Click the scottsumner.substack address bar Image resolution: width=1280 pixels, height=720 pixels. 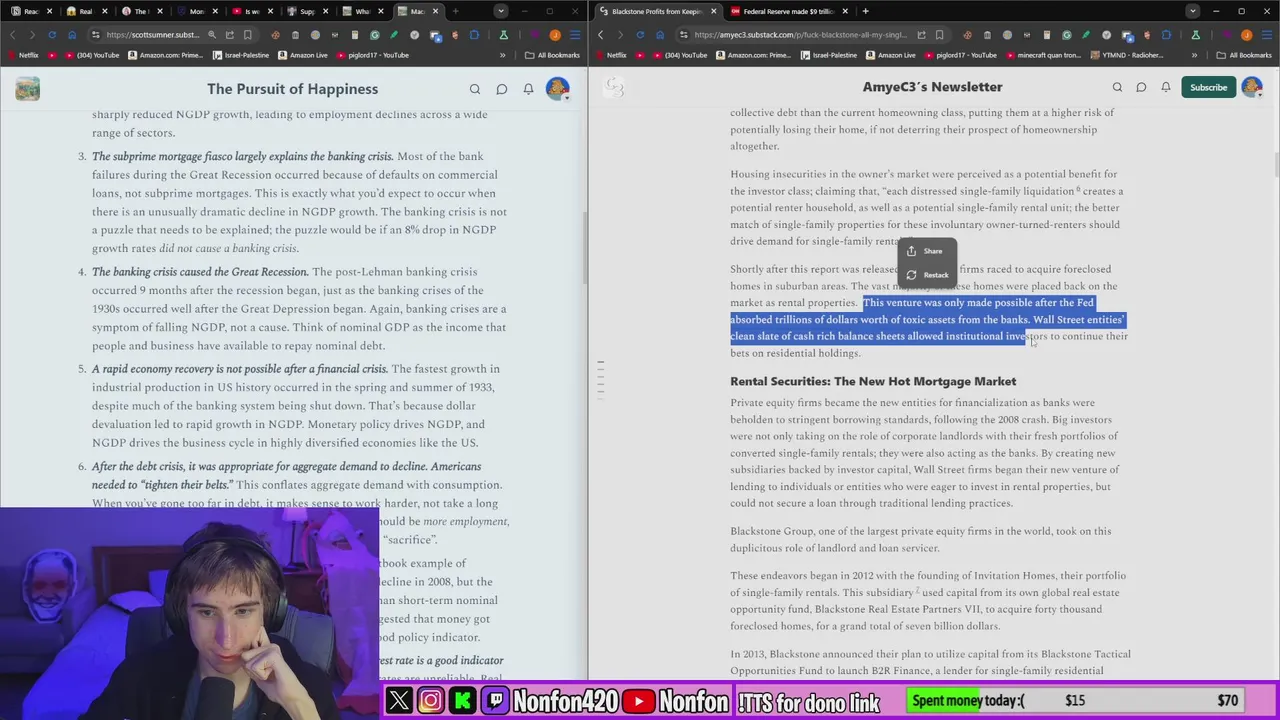(x=152, y=35)
